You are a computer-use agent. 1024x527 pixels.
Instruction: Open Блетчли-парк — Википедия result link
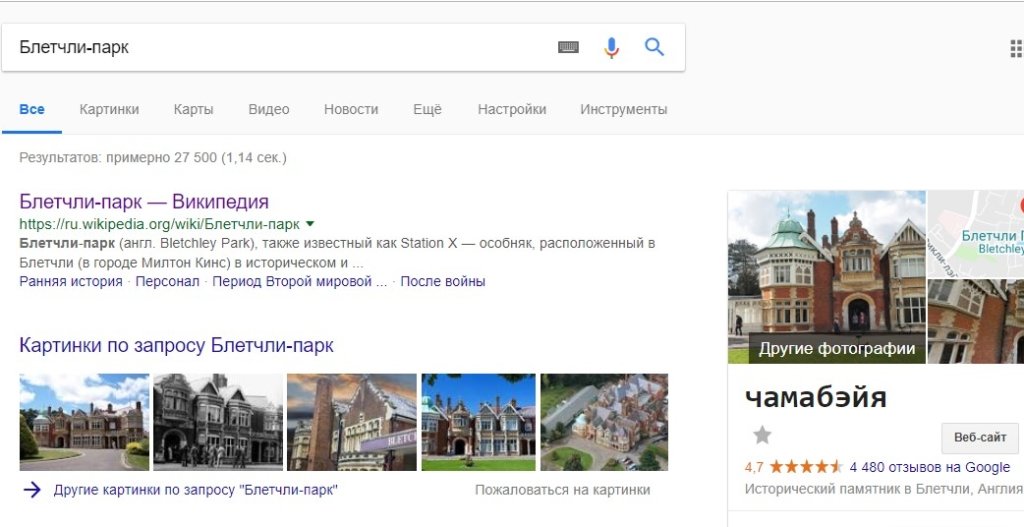click(x=144, y=202)
